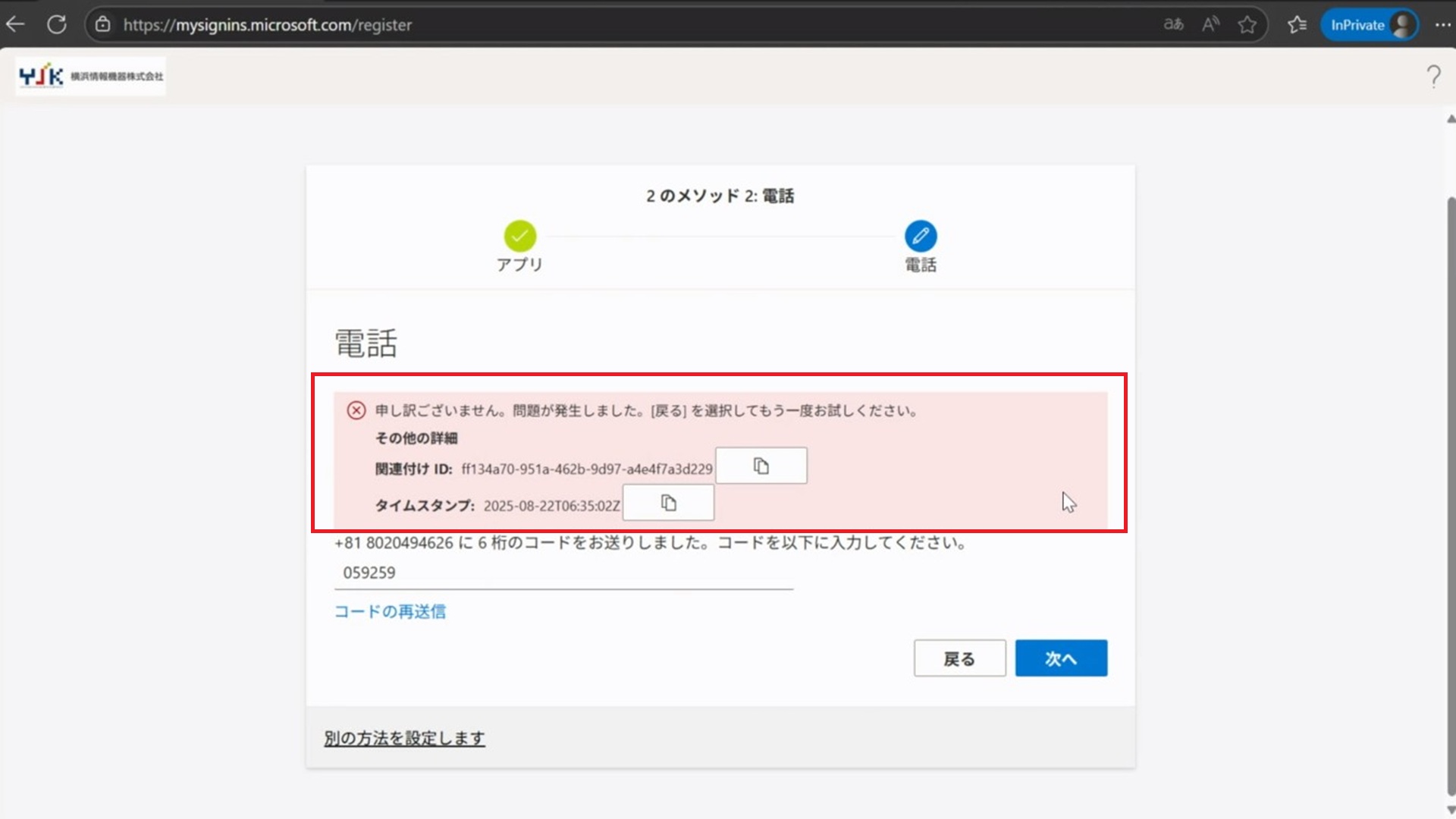Open the translate page icon
Screen dimensions: 1456x819
pos(1173,24)
